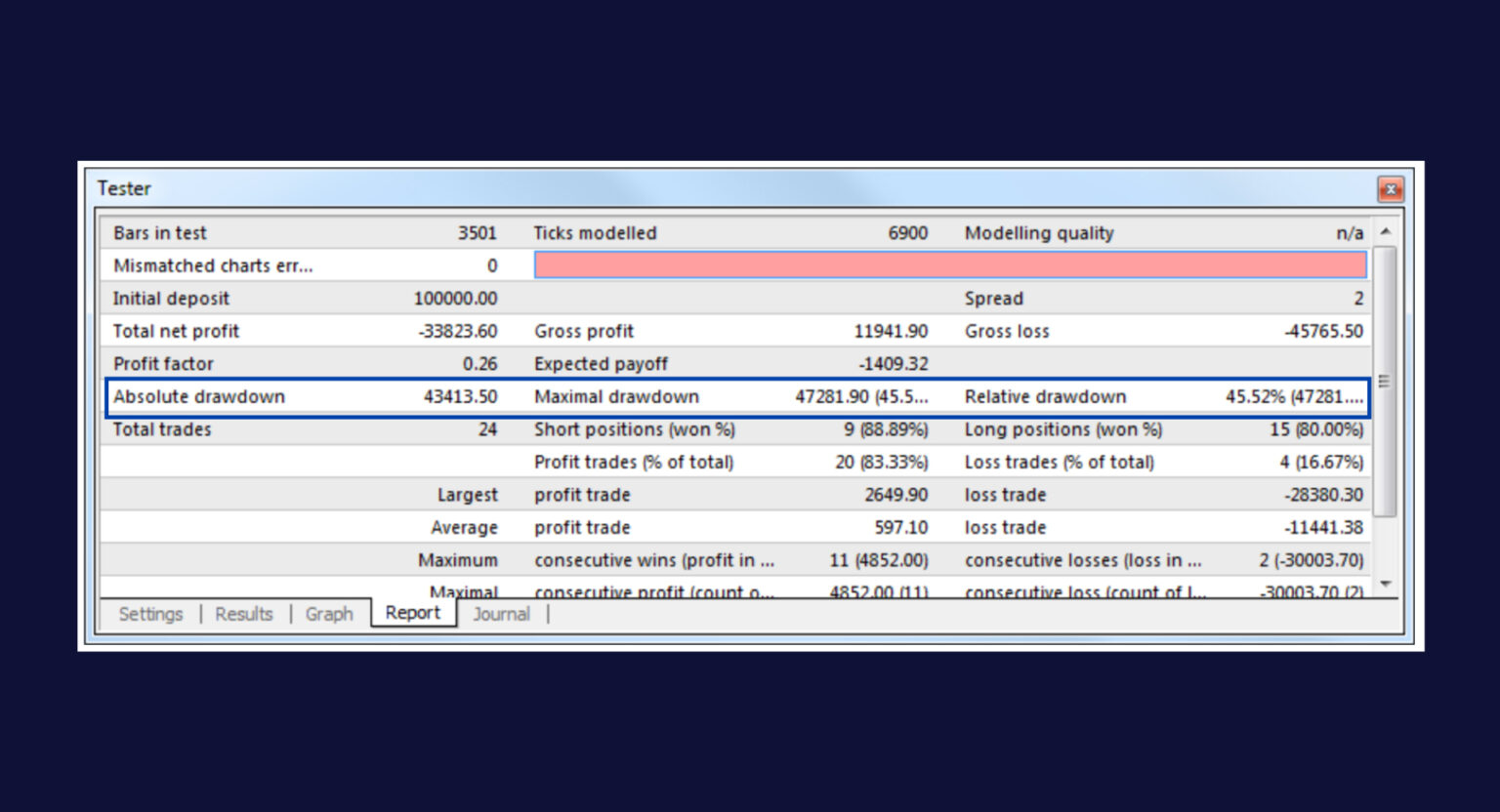
Task: Click 'Long positions (won %)' label
Action: 1063,429
